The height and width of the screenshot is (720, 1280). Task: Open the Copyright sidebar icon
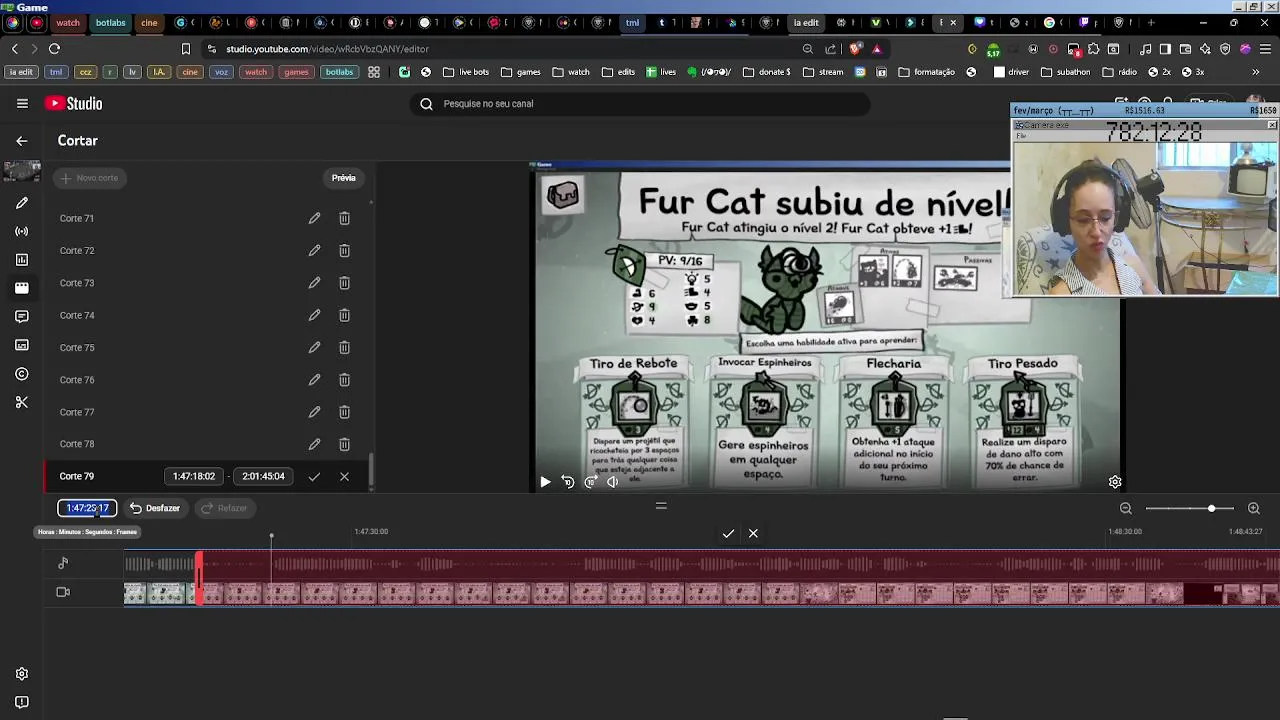tap(22, 374)
